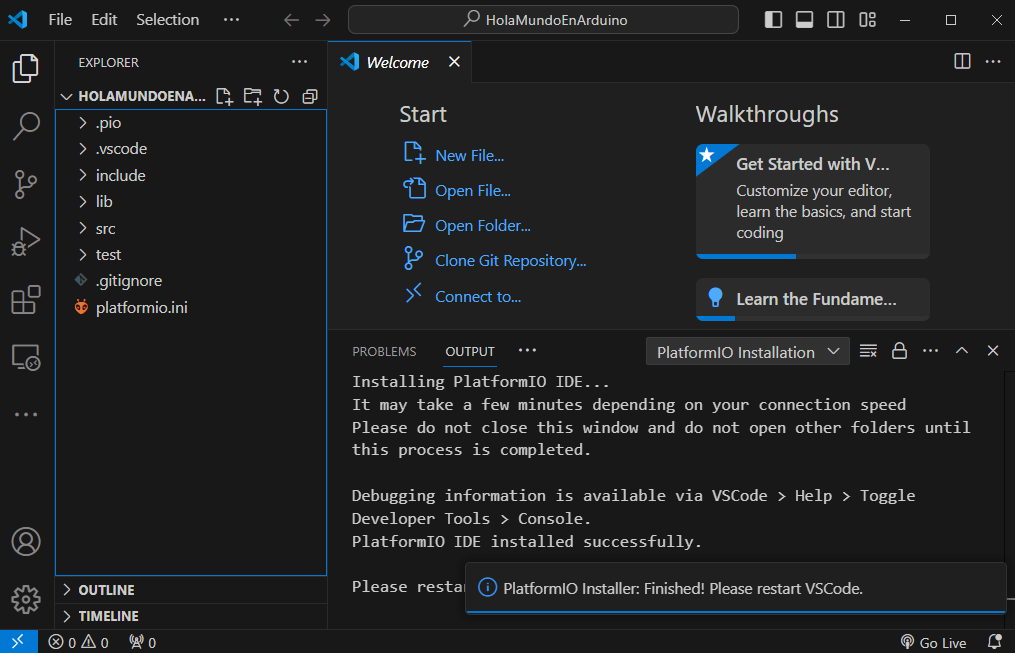1015x653 pixels.
Task: Show forwarded ports status item
Action: pos(142,642)
